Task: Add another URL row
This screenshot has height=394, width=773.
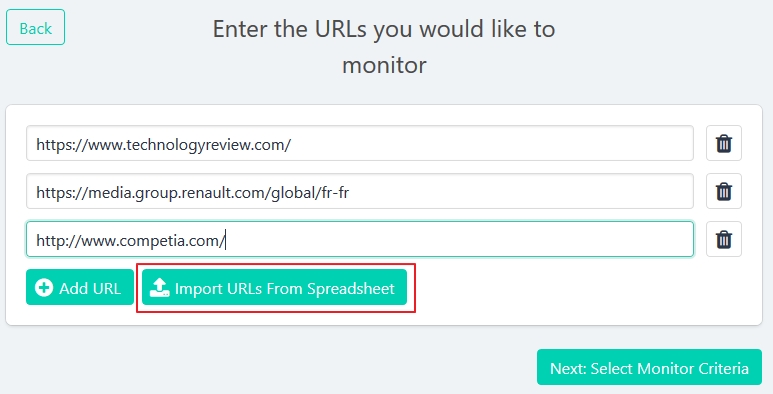Action: coord(80,287)
